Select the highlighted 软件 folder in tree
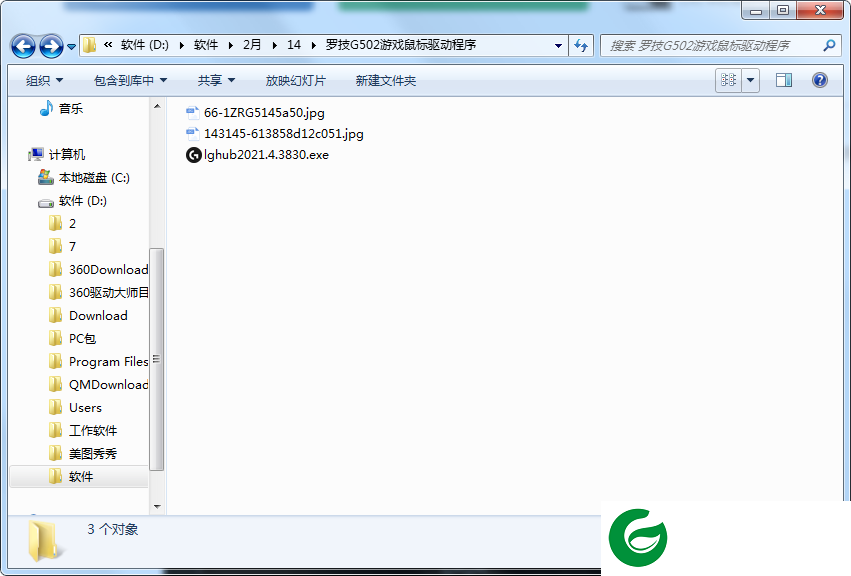 81,477
